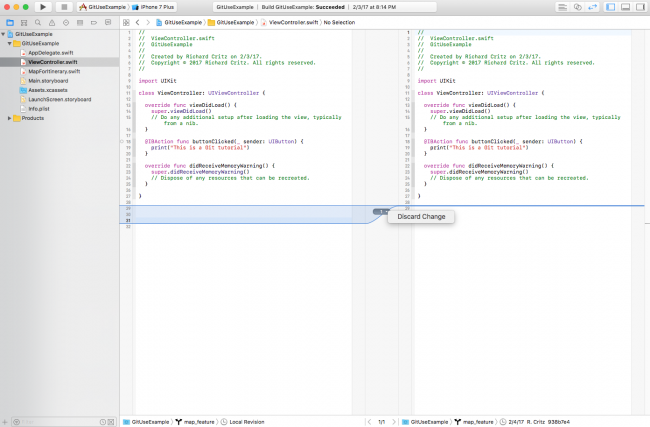Viewport: 650px width, 427px height.
Task: Open GitUseExample folder in jump bar
Action: point(231,22)
